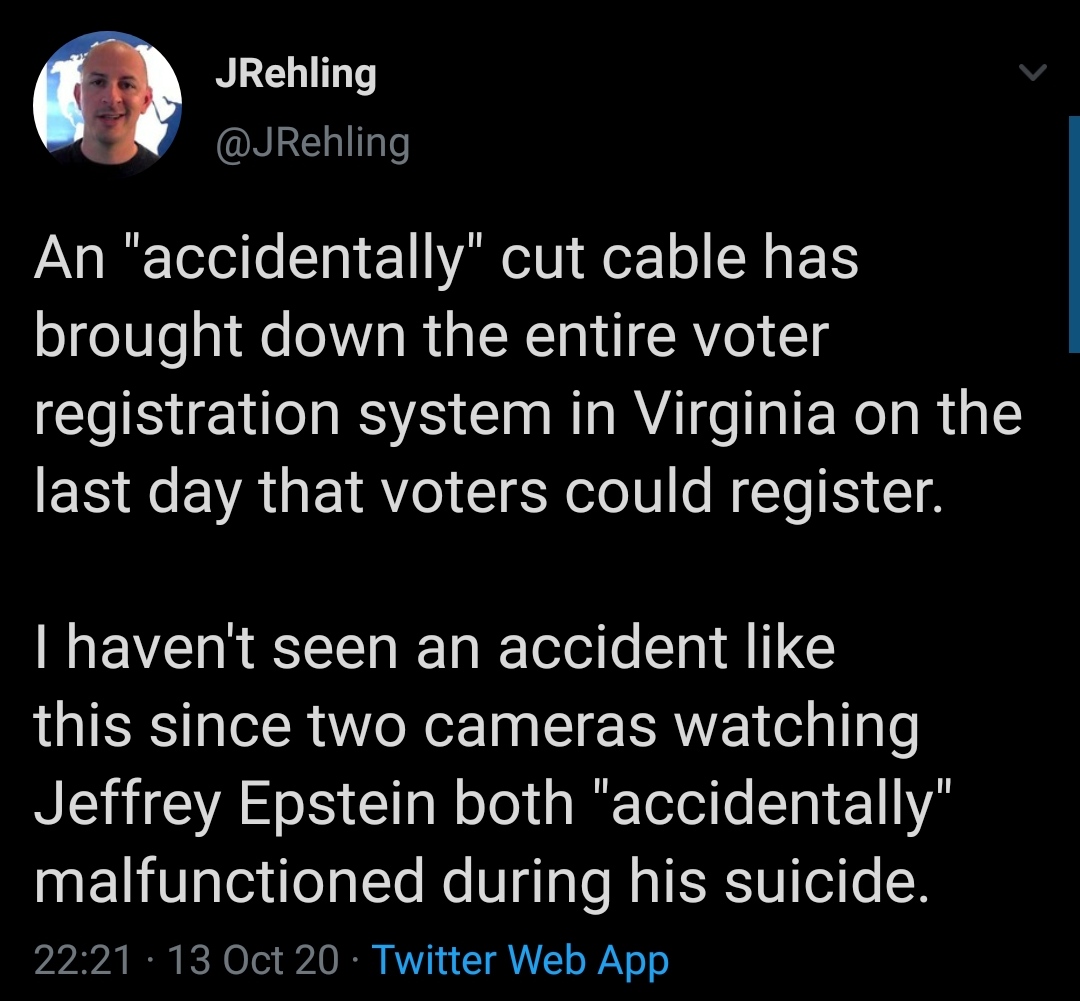This screenshot has width=1080, height=1001.
Task: Click the blue scrollbar on the right edge
Action: 1073,234
